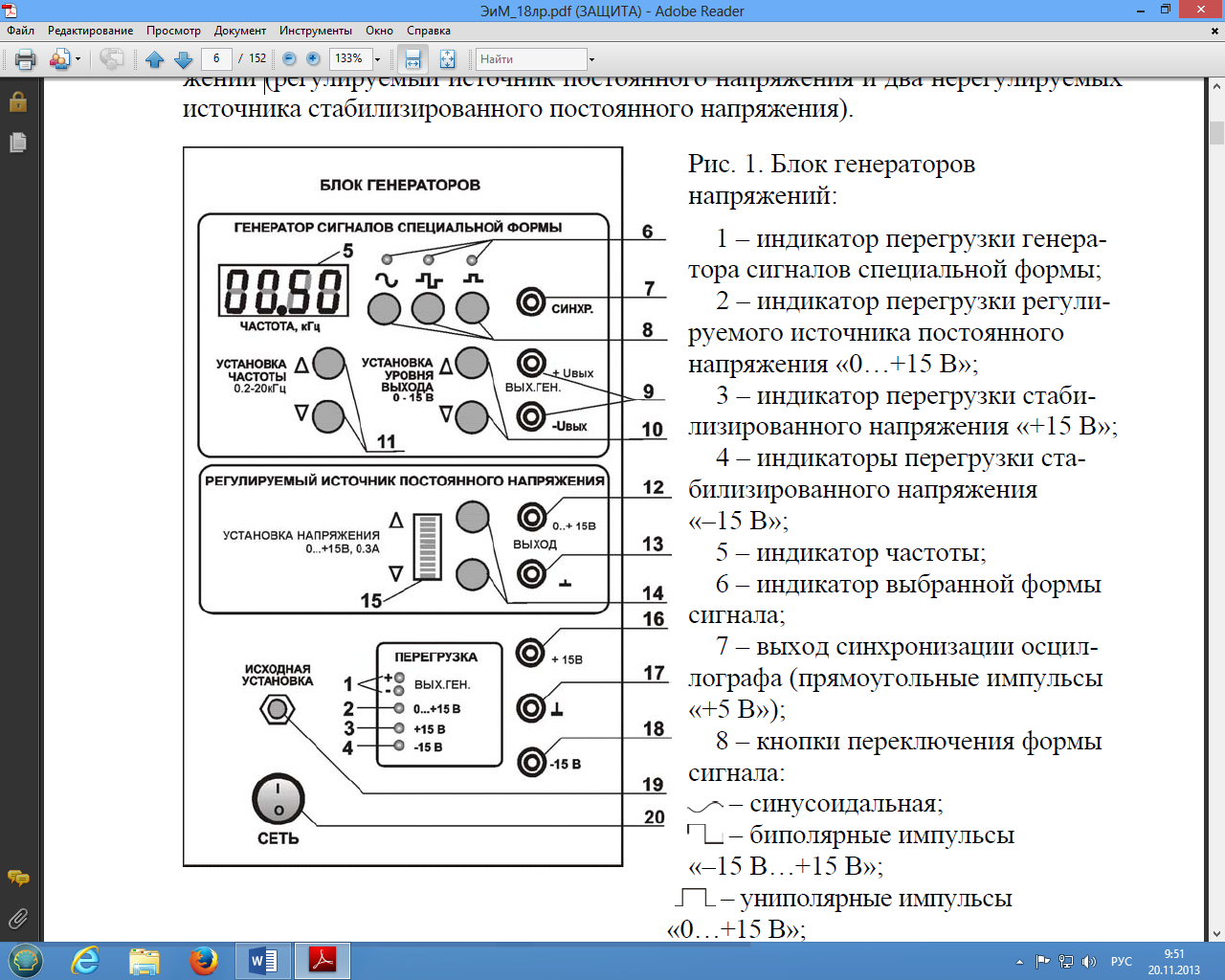Switch to Word from taskbar
This screenshot has height=980, width=1225.
coord(263,961)
